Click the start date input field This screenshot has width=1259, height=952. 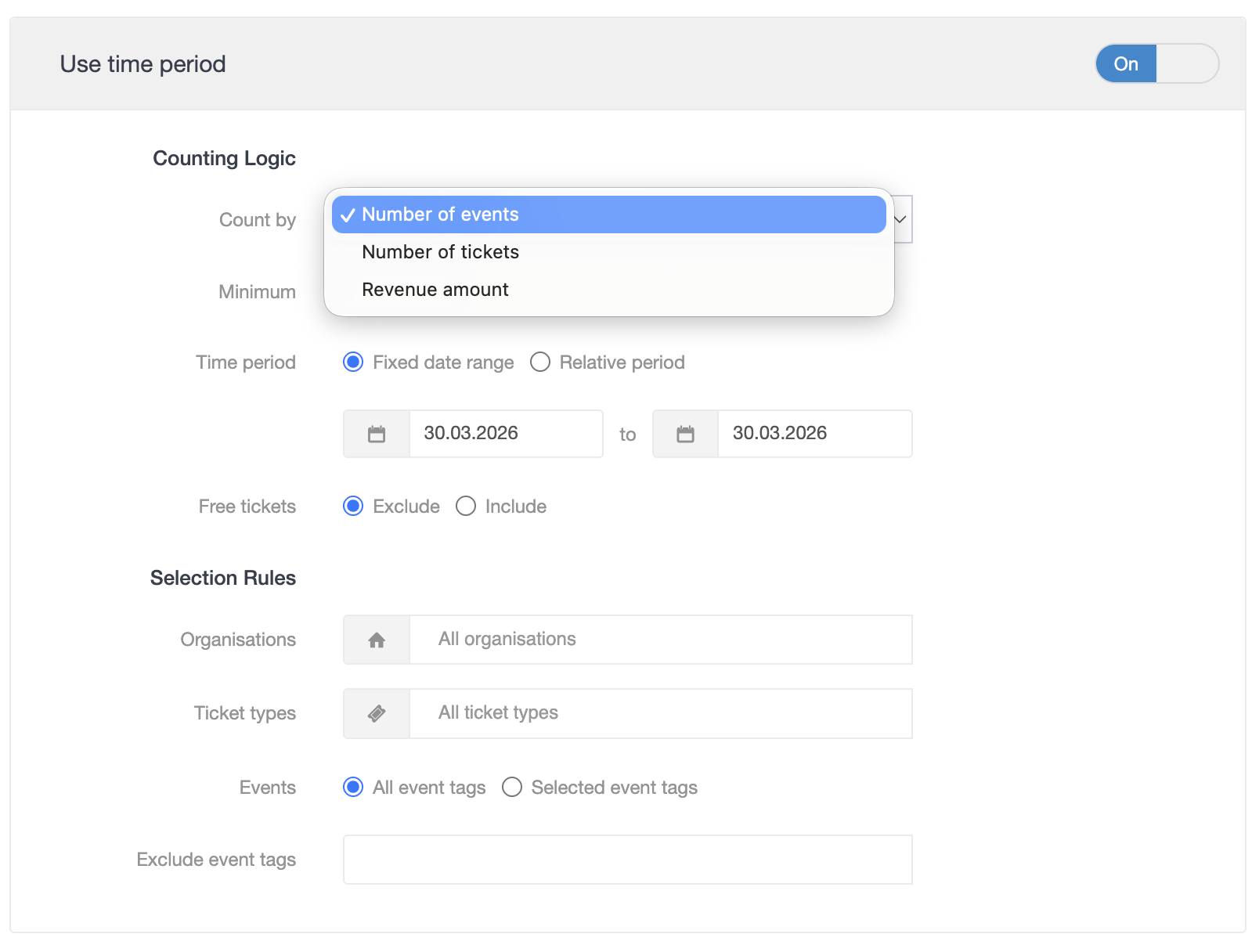[x=505, y=434]
